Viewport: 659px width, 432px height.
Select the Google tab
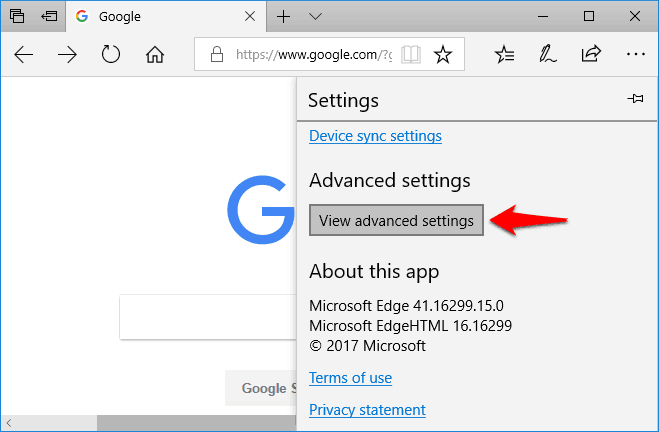[x=166, y=16]
